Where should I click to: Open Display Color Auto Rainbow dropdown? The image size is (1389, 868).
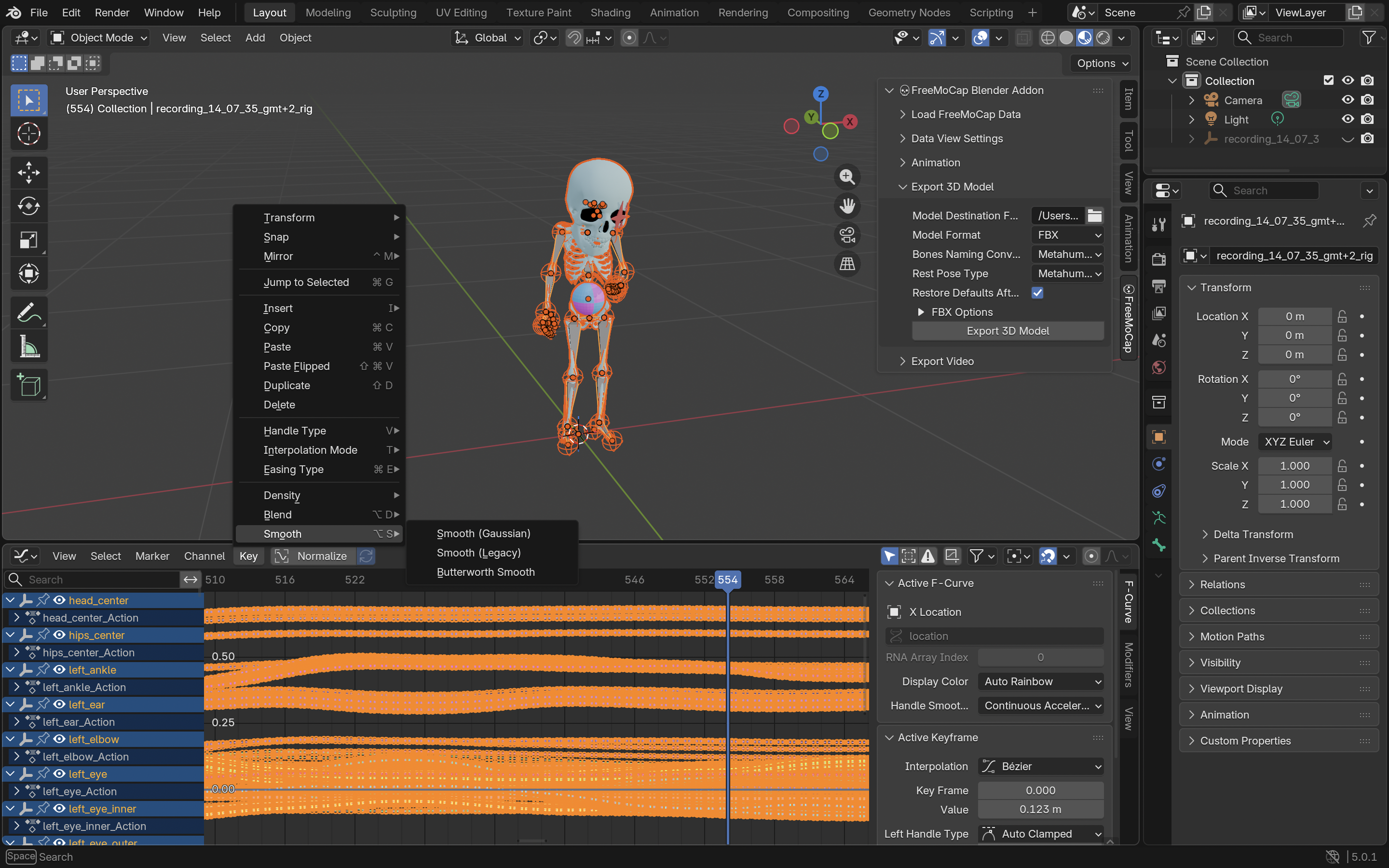(x=1041, y=681)
